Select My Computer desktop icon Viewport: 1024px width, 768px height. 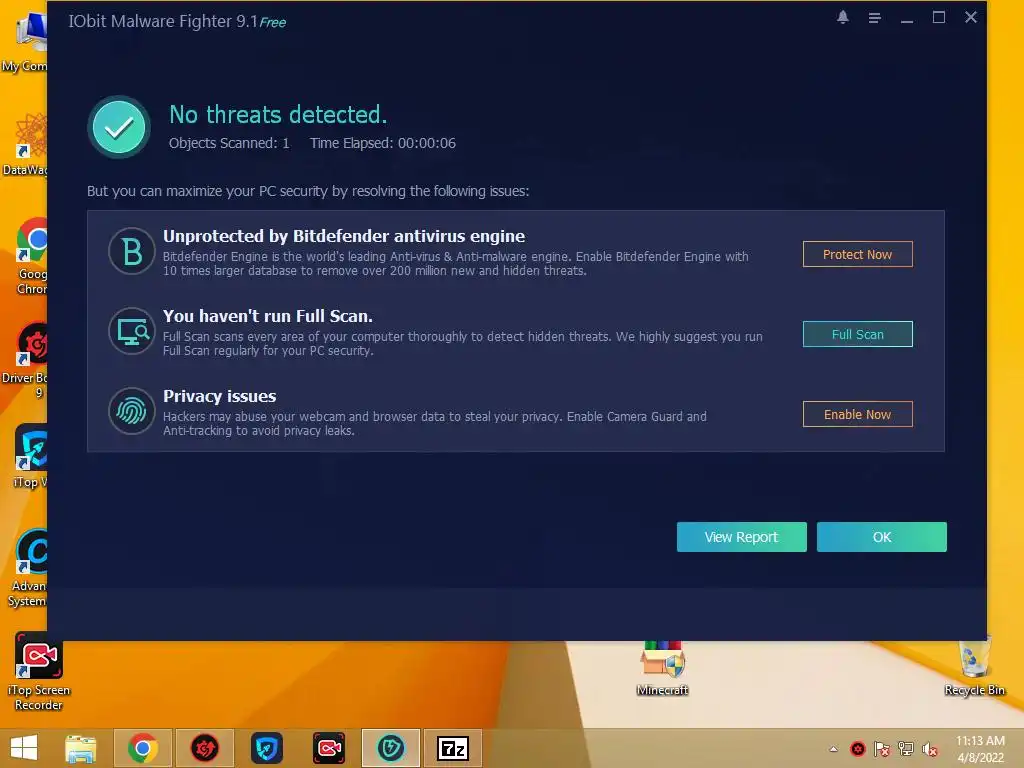[x=24, y=41]
